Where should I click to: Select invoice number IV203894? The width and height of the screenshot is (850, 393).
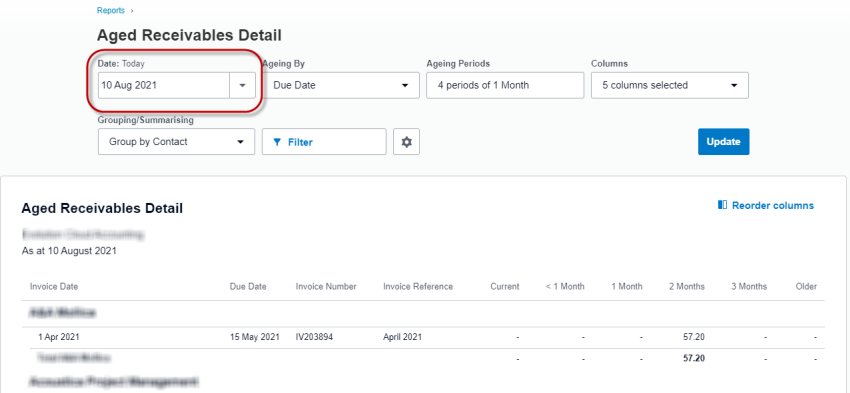point(314,337)
